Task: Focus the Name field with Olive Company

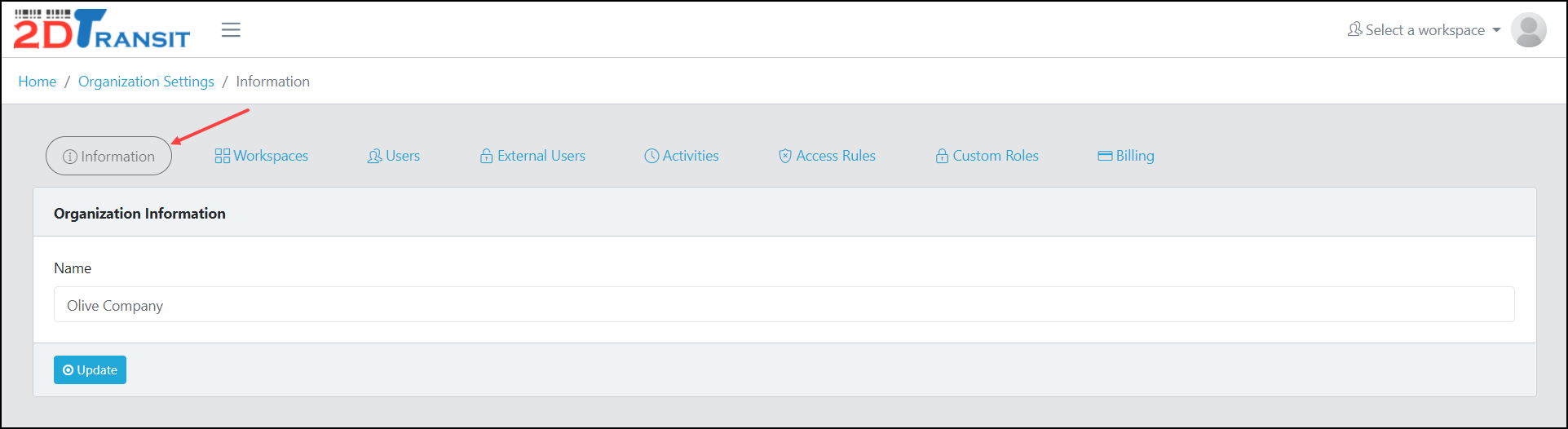Action: coord(784,305)
